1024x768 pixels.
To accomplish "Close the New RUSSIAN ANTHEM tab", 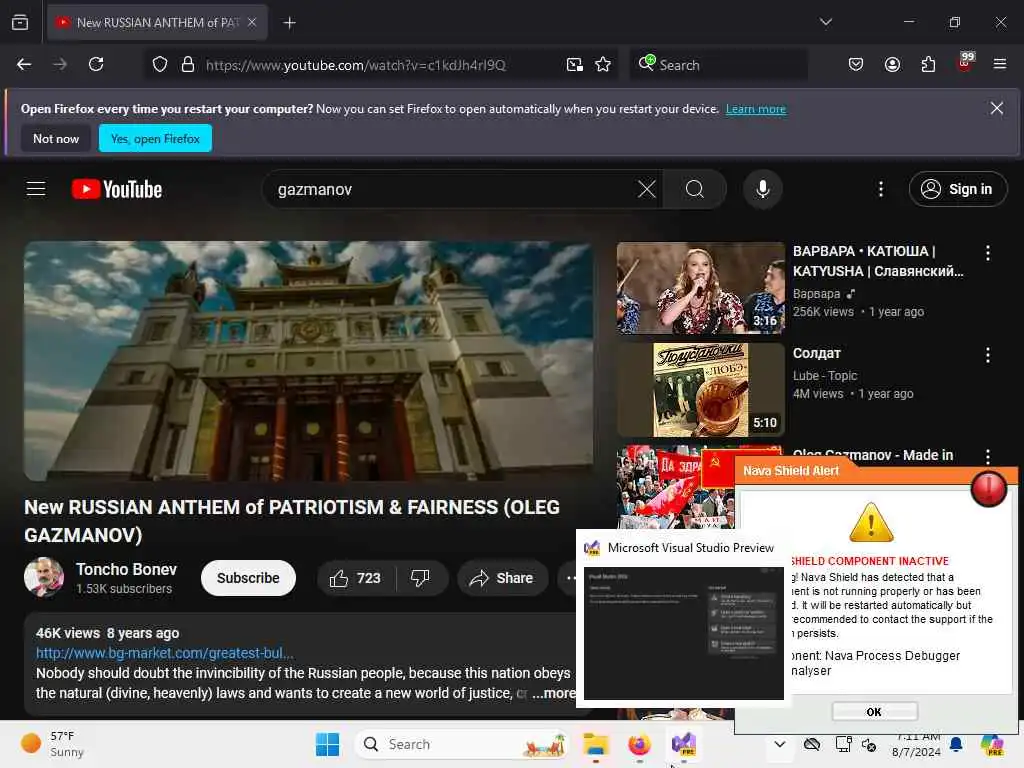I will pos(252,22).
